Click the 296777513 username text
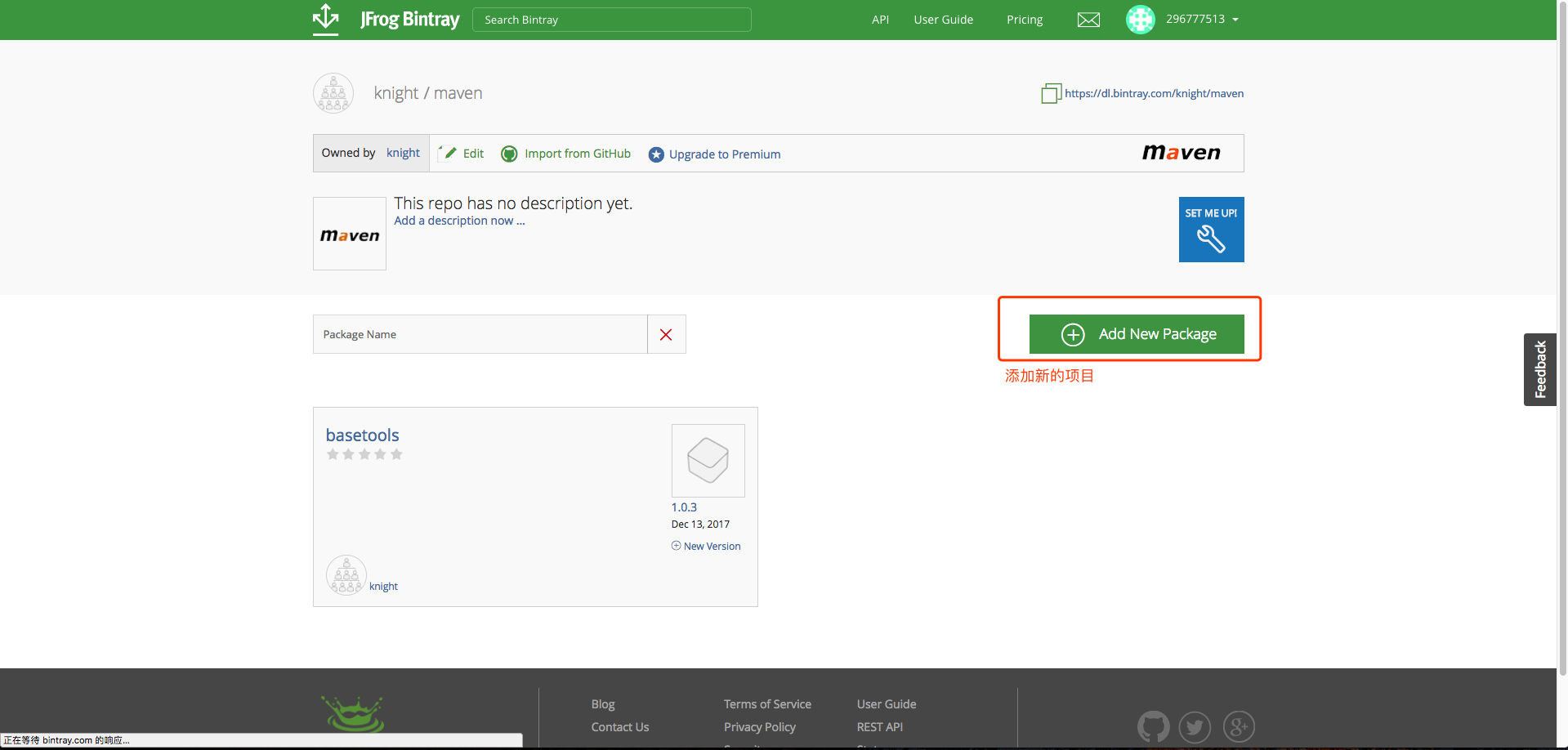1568x750 pixels. [1195, 19]
